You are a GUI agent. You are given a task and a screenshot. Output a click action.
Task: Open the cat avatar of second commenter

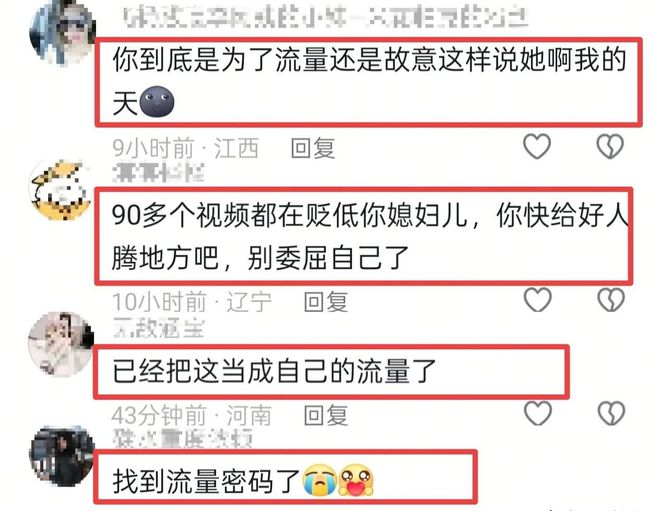tap(61, 190)
